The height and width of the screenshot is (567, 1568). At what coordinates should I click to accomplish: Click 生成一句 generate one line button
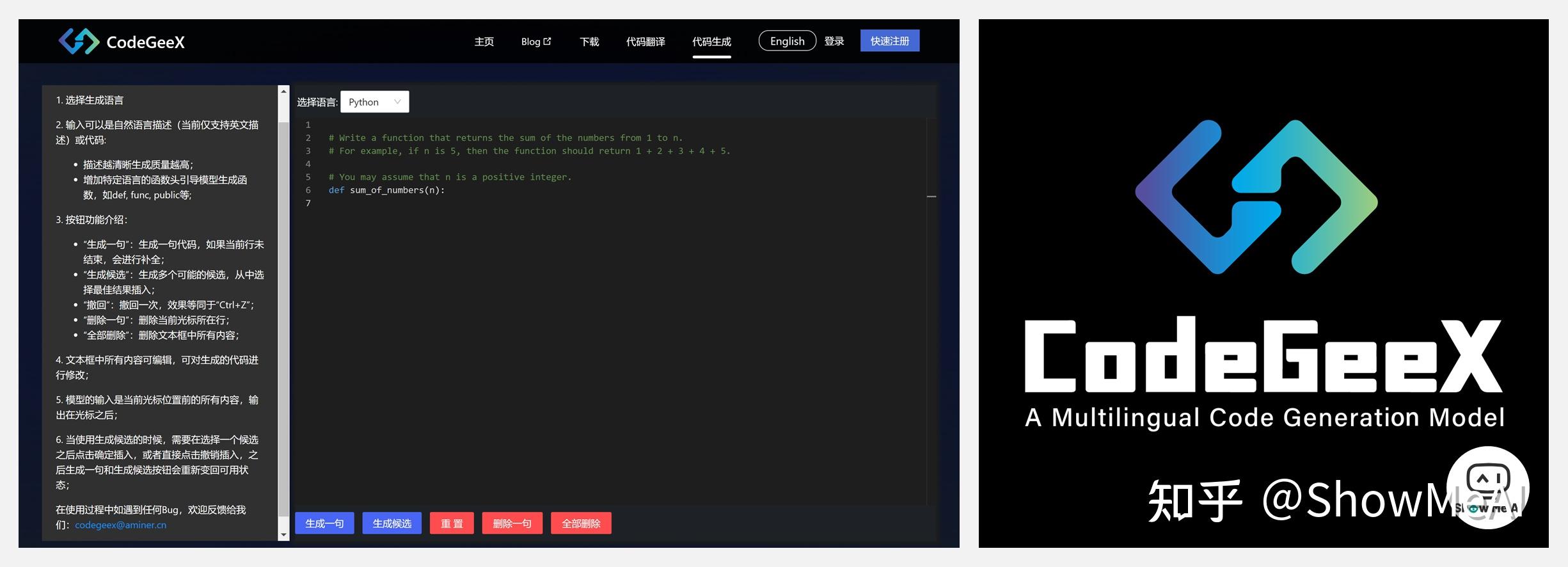coord(324,523)
